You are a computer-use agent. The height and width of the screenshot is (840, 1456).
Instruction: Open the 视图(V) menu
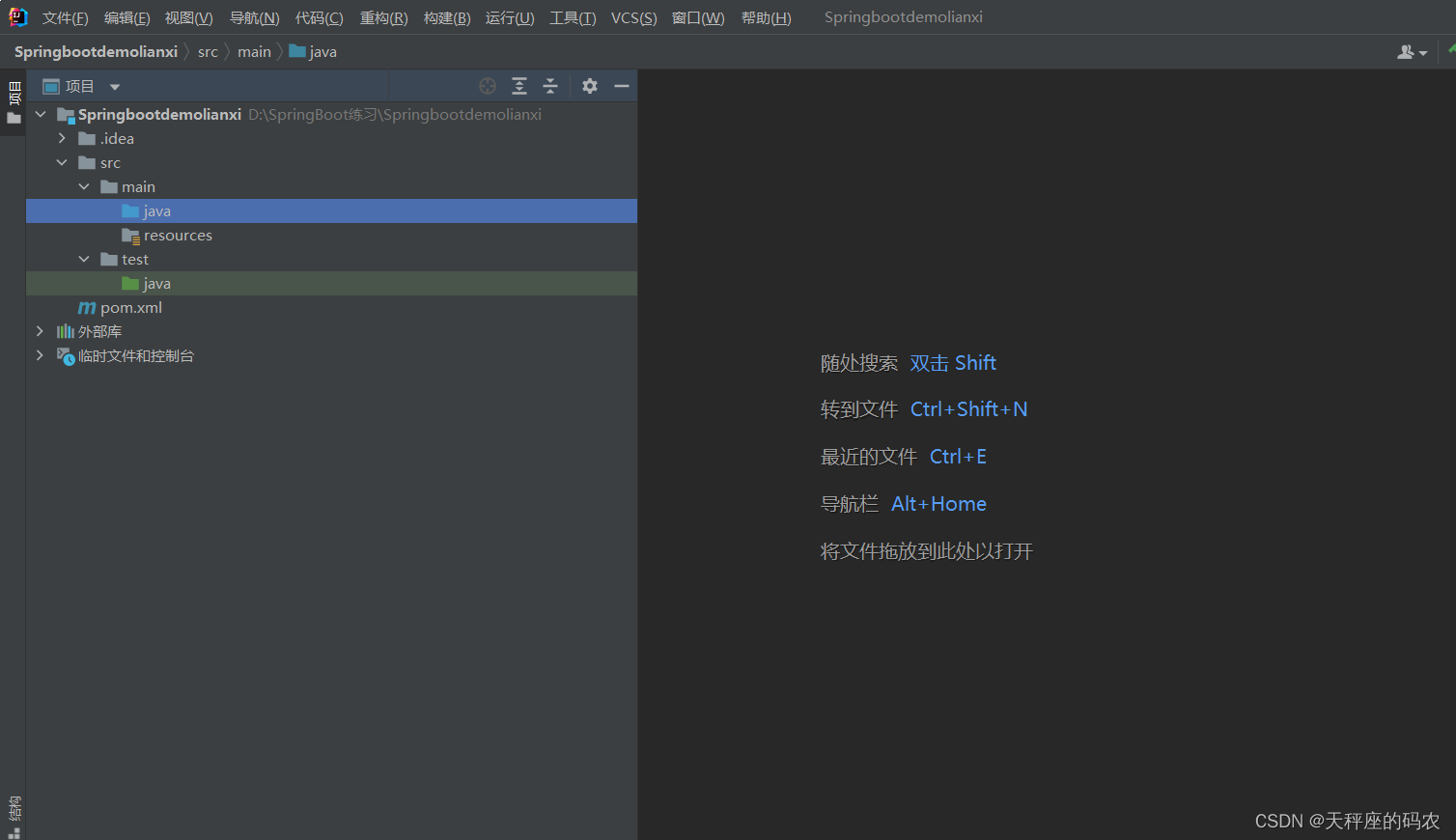[188, 17]
